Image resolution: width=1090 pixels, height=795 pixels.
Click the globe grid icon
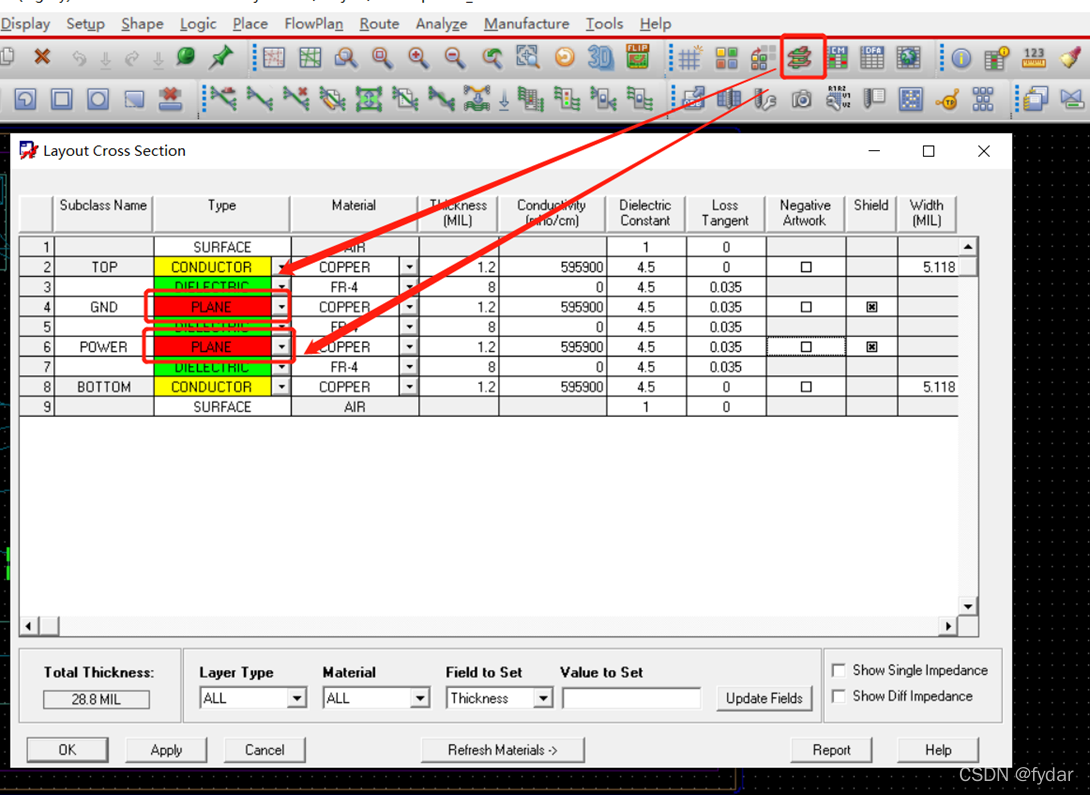point(908,57)
